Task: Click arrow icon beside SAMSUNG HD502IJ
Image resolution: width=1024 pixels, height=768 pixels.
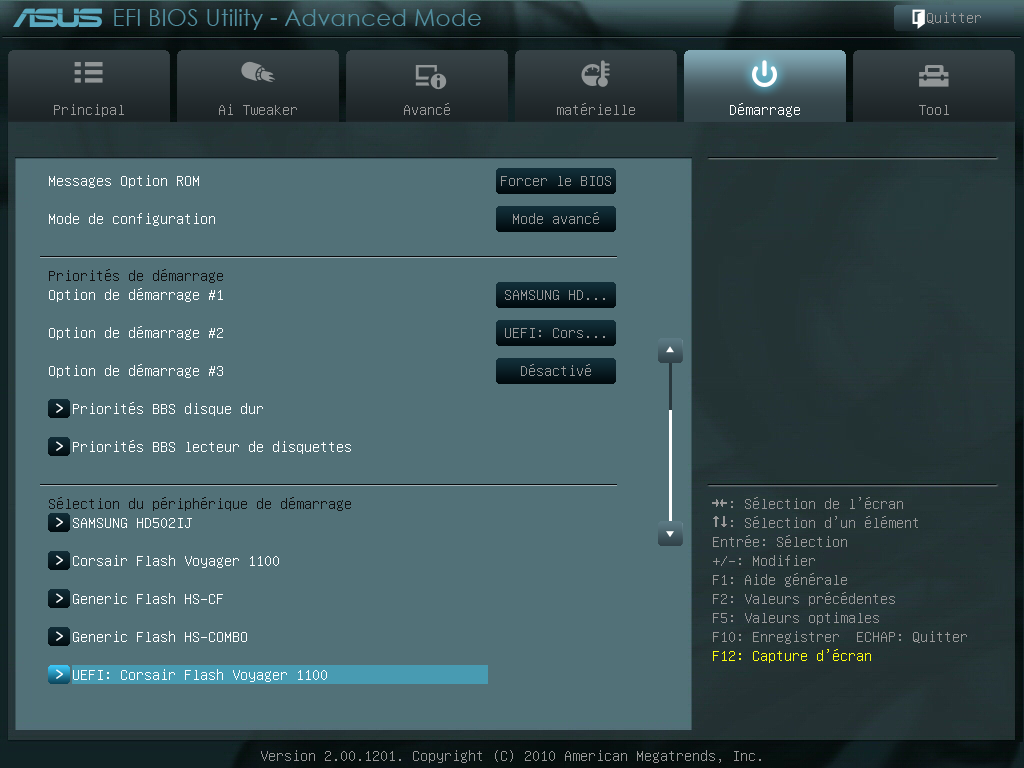Action: pos(58,523)
